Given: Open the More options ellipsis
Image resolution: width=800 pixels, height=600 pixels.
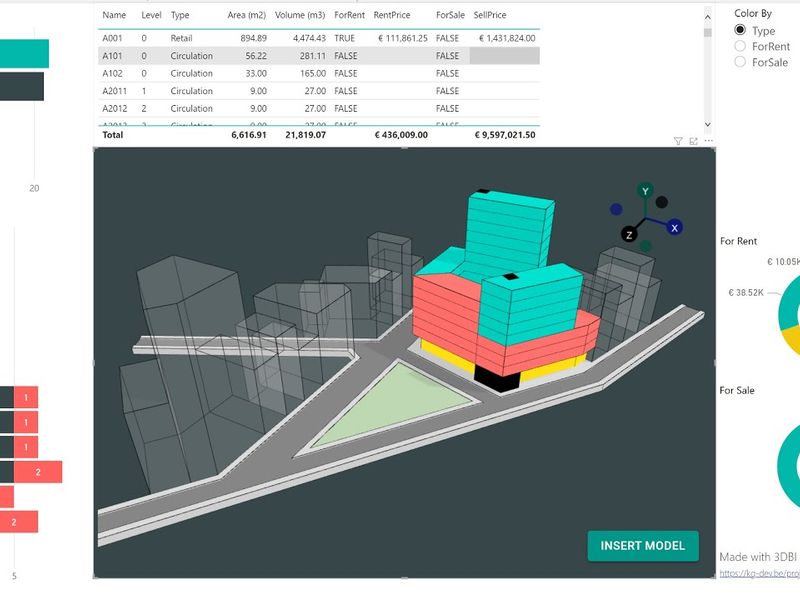Looking at the screenshot, I should (709, 142).
